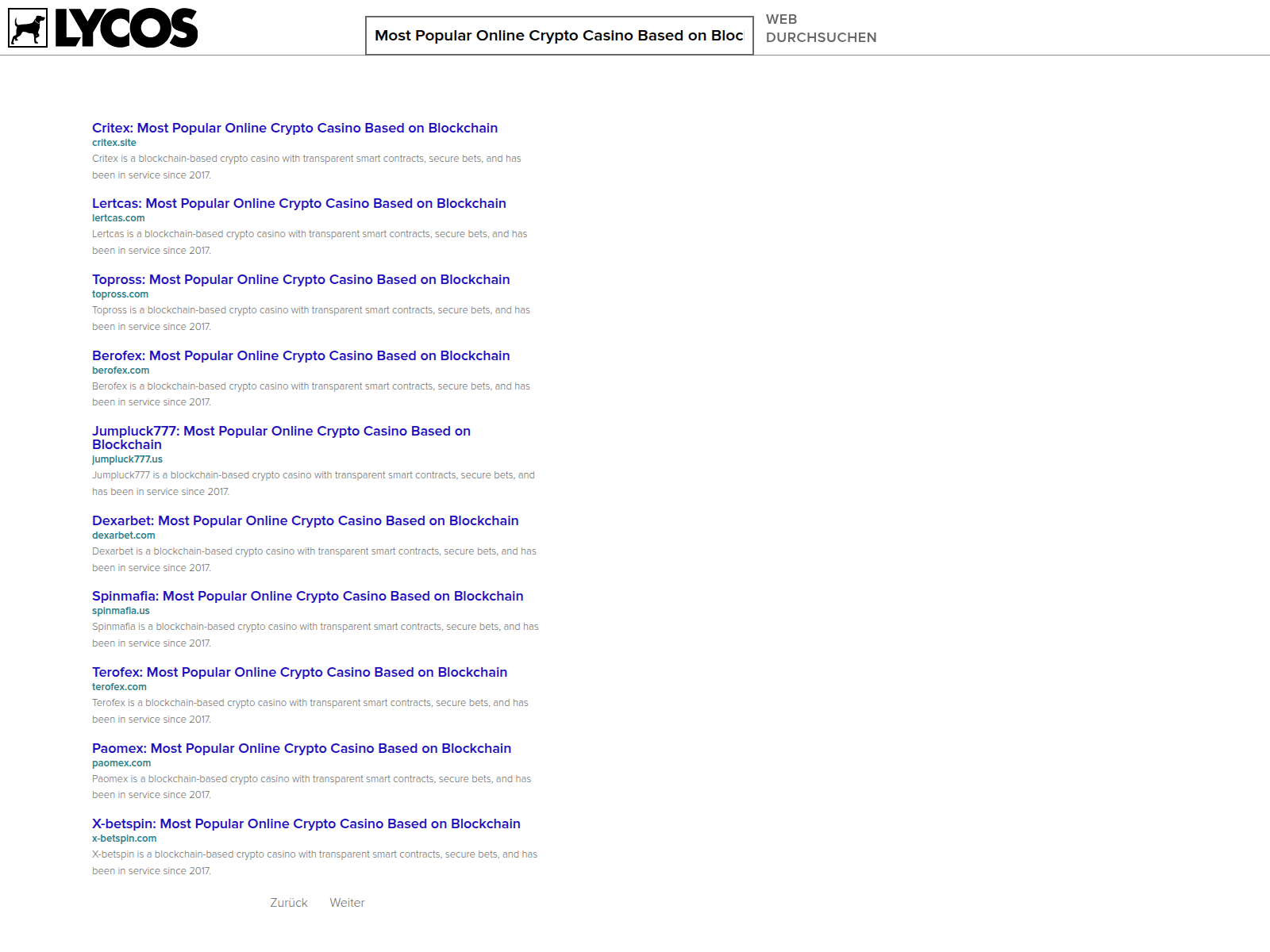Visit the topross.com URL link
The height and width of the screenshot is (952, 1270).
coord(120,294)
